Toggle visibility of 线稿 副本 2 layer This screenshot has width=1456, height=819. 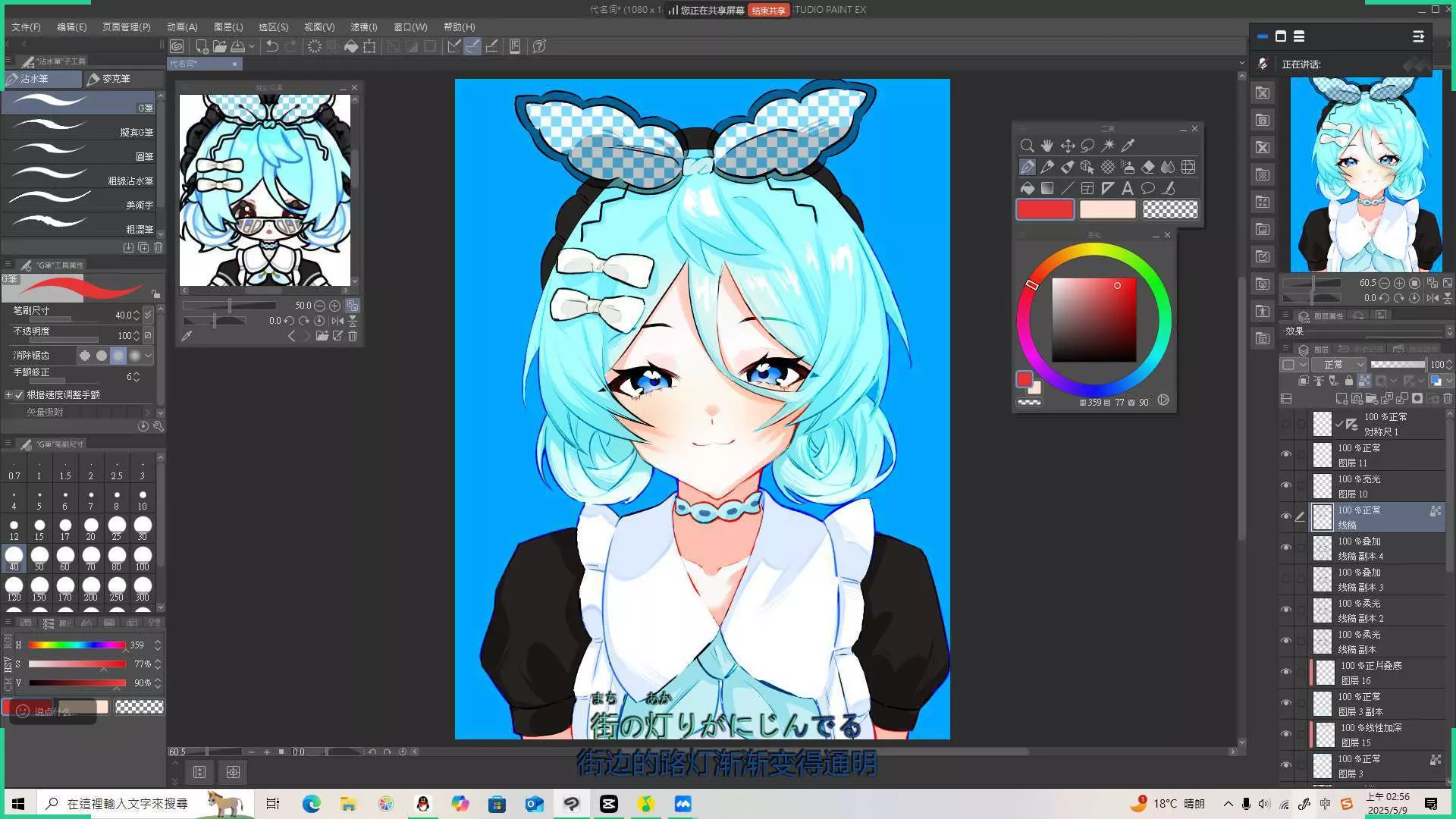(1285, 610)
